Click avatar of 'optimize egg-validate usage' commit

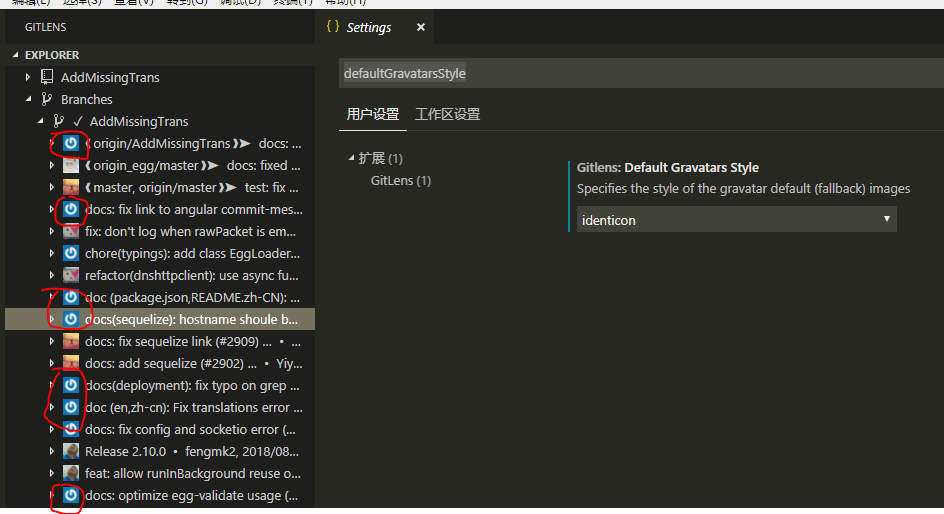(71, 495)
